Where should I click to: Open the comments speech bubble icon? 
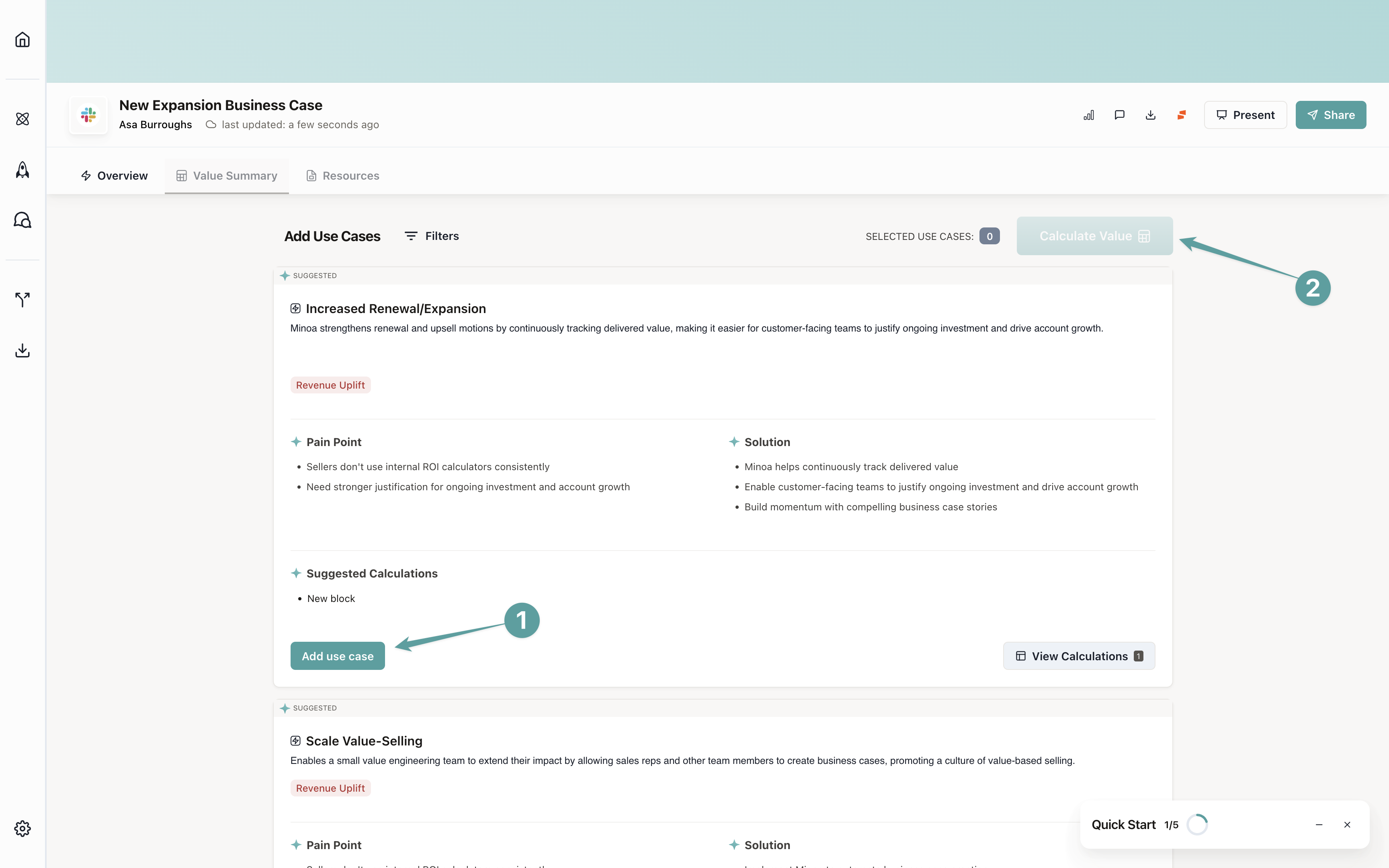[1119, 115]
